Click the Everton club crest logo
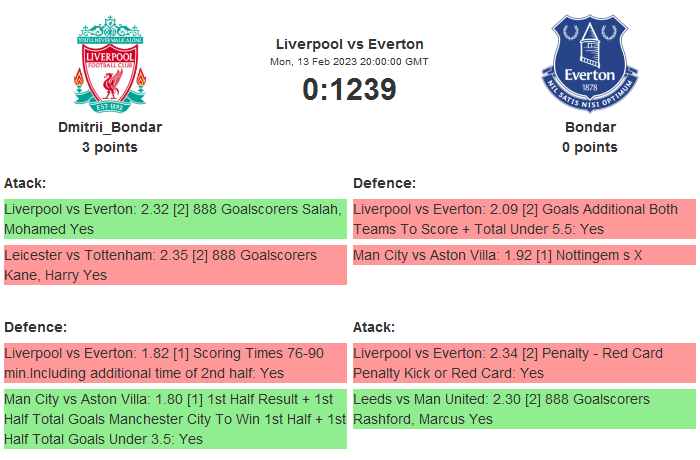The height and width of the screenshot is (460, 700). (589, 65)
